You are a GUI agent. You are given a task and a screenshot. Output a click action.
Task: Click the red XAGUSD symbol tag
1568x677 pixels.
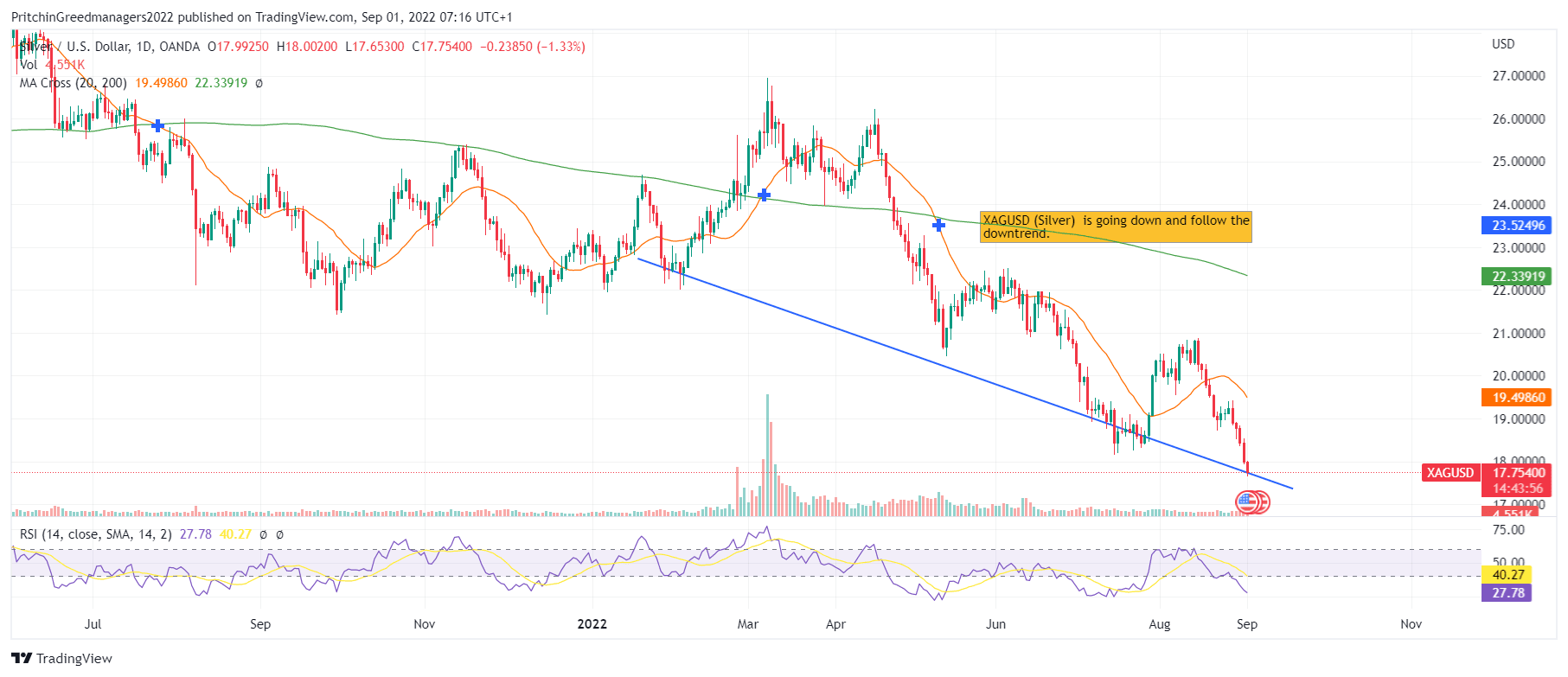[1450, 473]
